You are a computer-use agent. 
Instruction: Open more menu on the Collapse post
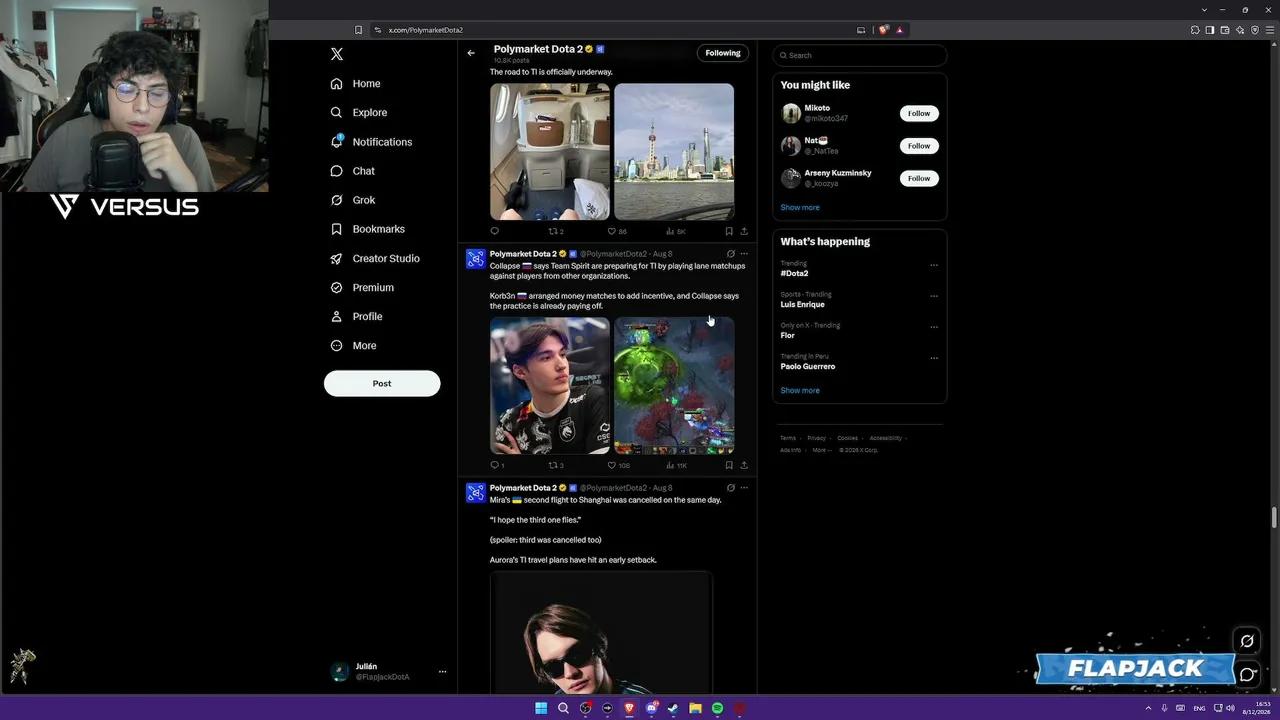744,254
